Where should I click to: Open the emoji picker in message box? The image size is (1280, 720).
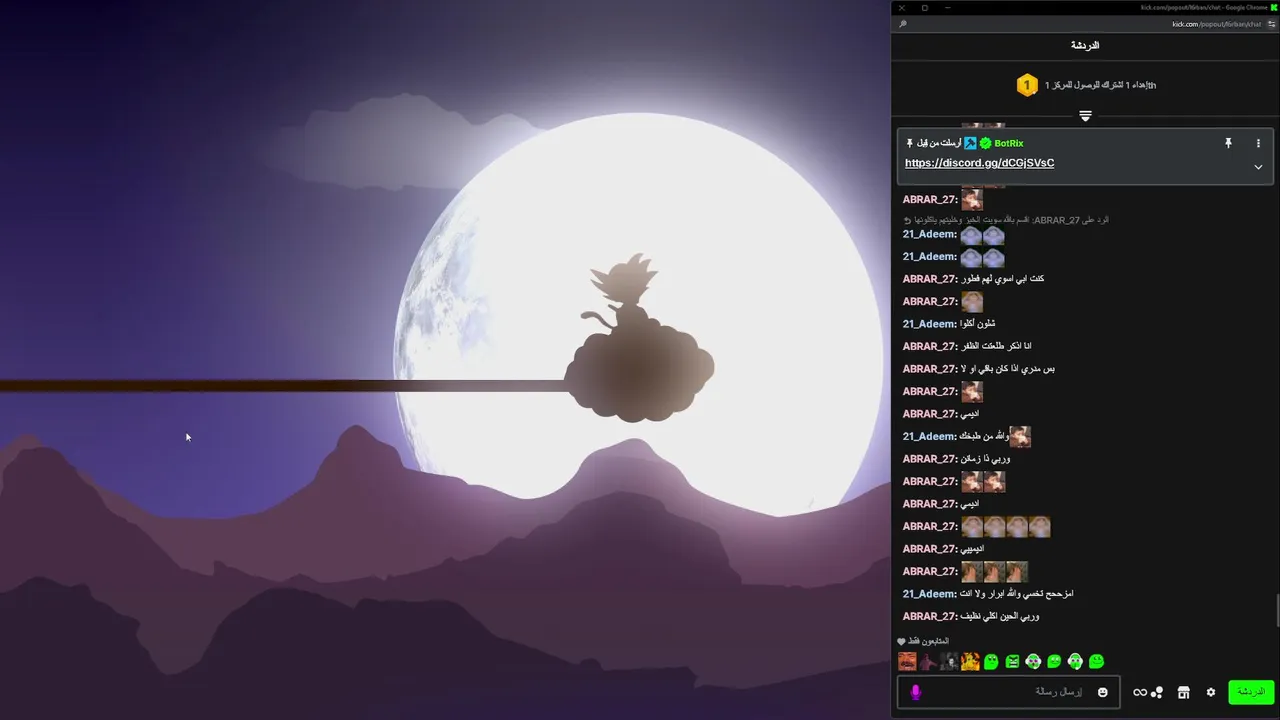[x=1103, y=692]
